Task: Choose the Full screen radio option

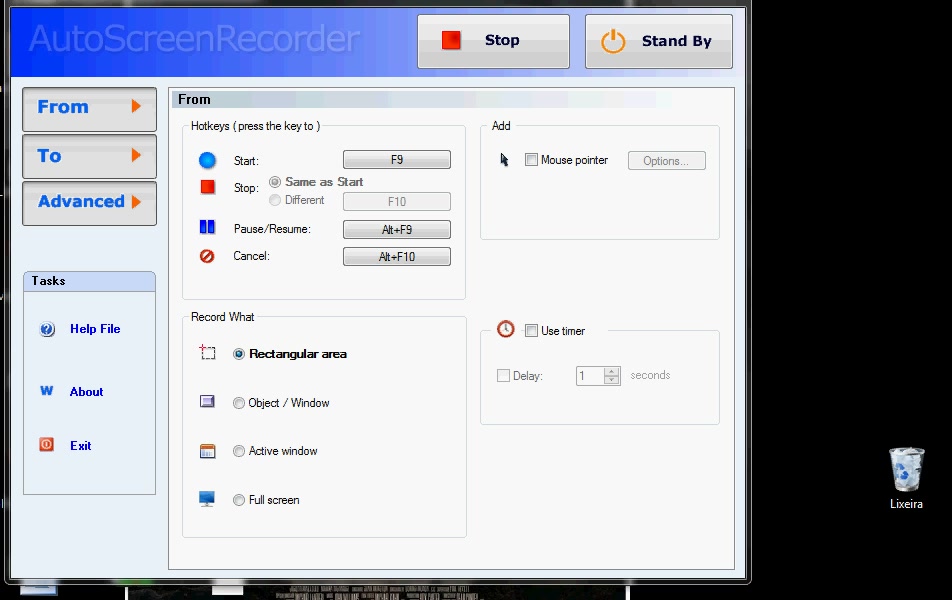Action: click(239, 500)
